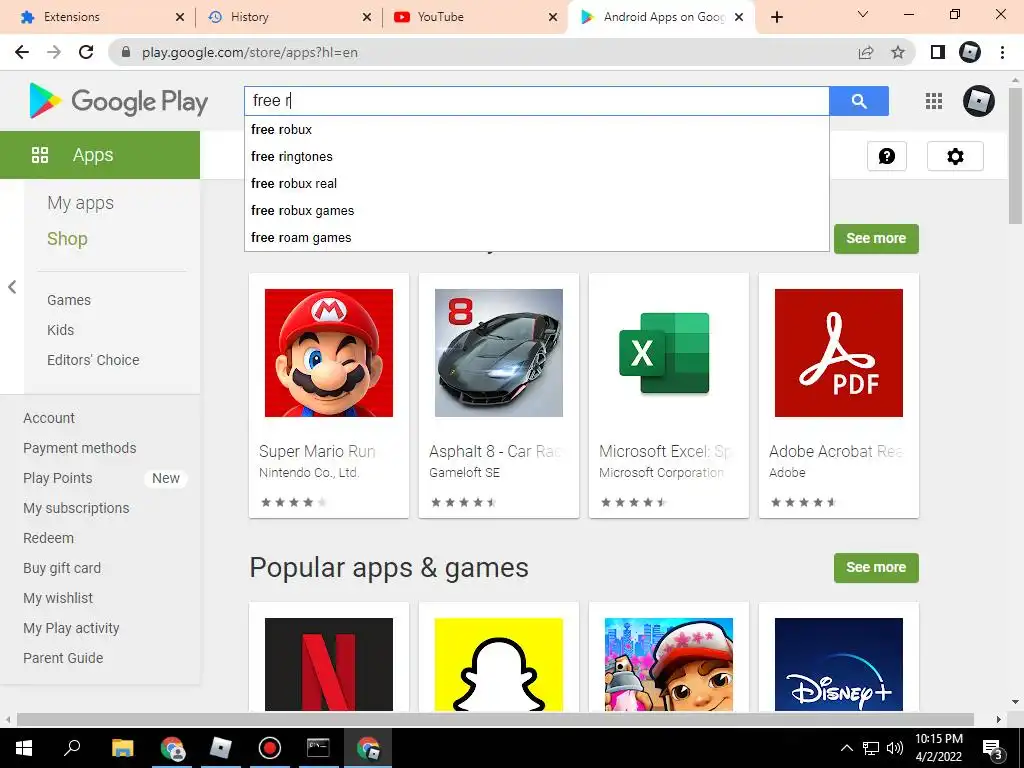Viewport: 1024px width, 768px height.
Task: Open Asphalt 8 app card
Action: point(499,396)
